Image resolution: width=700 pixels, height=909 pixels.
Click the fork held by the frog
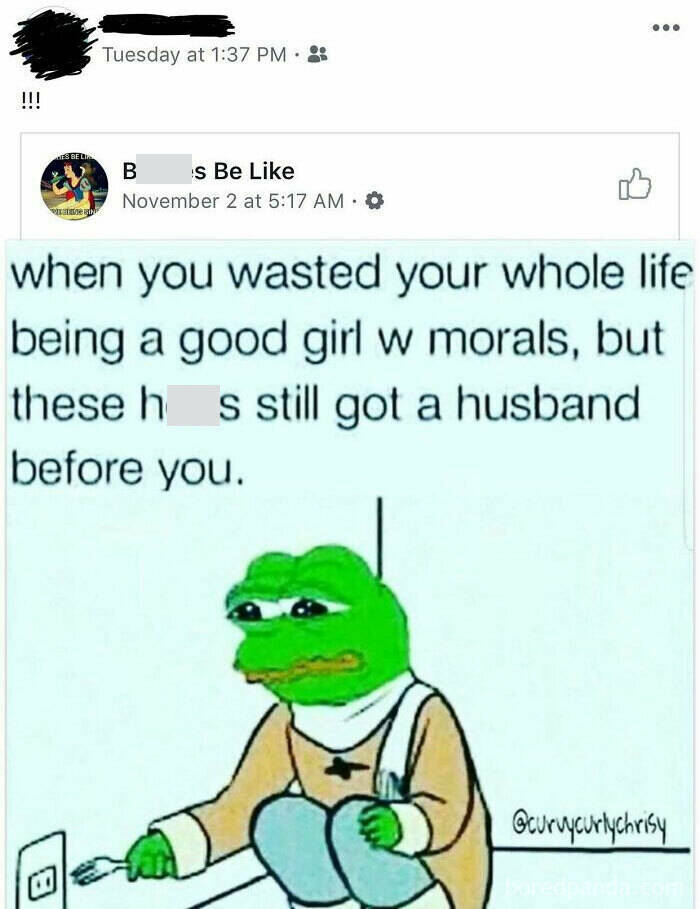pyautogui.click(x=96, y=870)
